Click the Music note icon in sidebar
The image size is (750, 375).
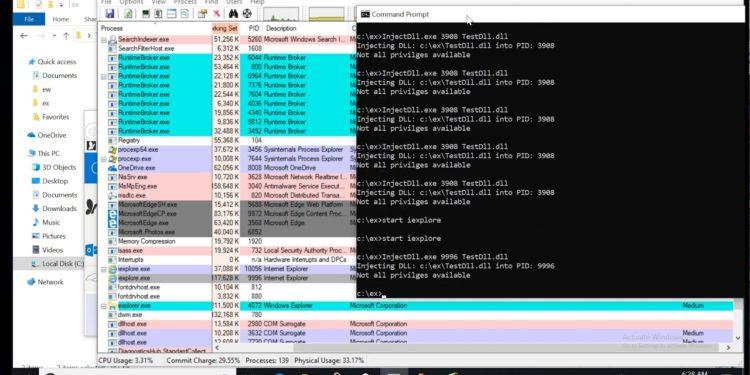click(x=36, y=222)
